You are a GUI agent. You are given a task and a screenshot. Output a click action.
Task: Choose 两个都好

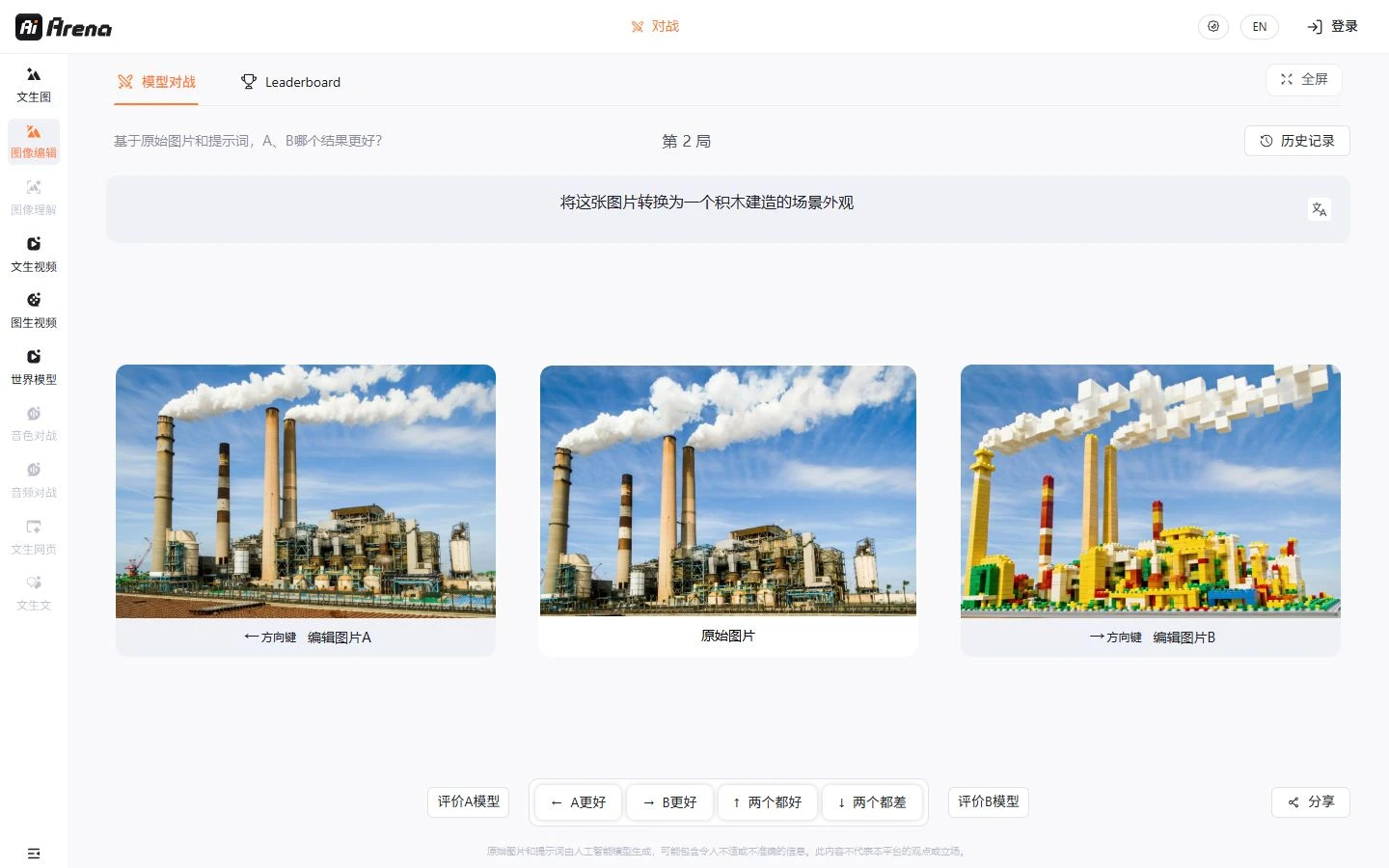tap(768, 802)
